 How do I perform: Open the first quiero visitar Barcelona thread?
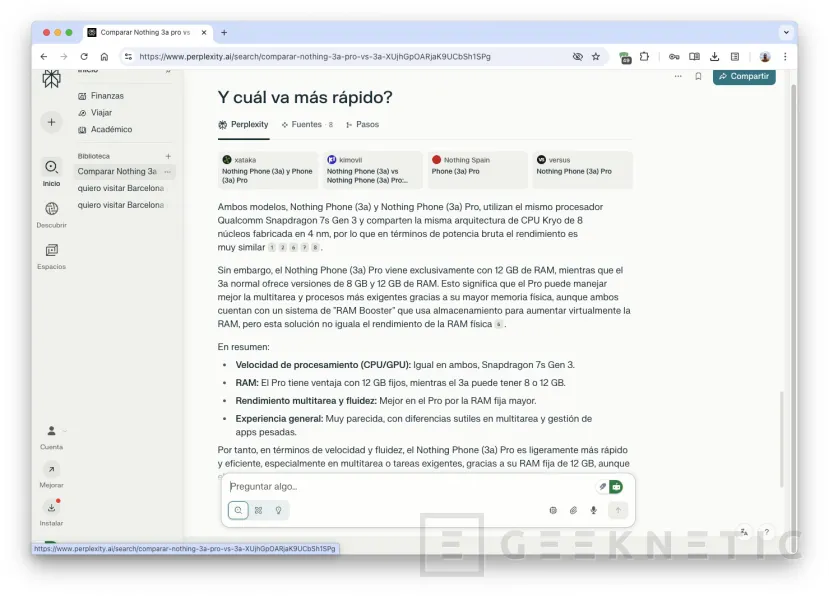[x=121, y=188]
